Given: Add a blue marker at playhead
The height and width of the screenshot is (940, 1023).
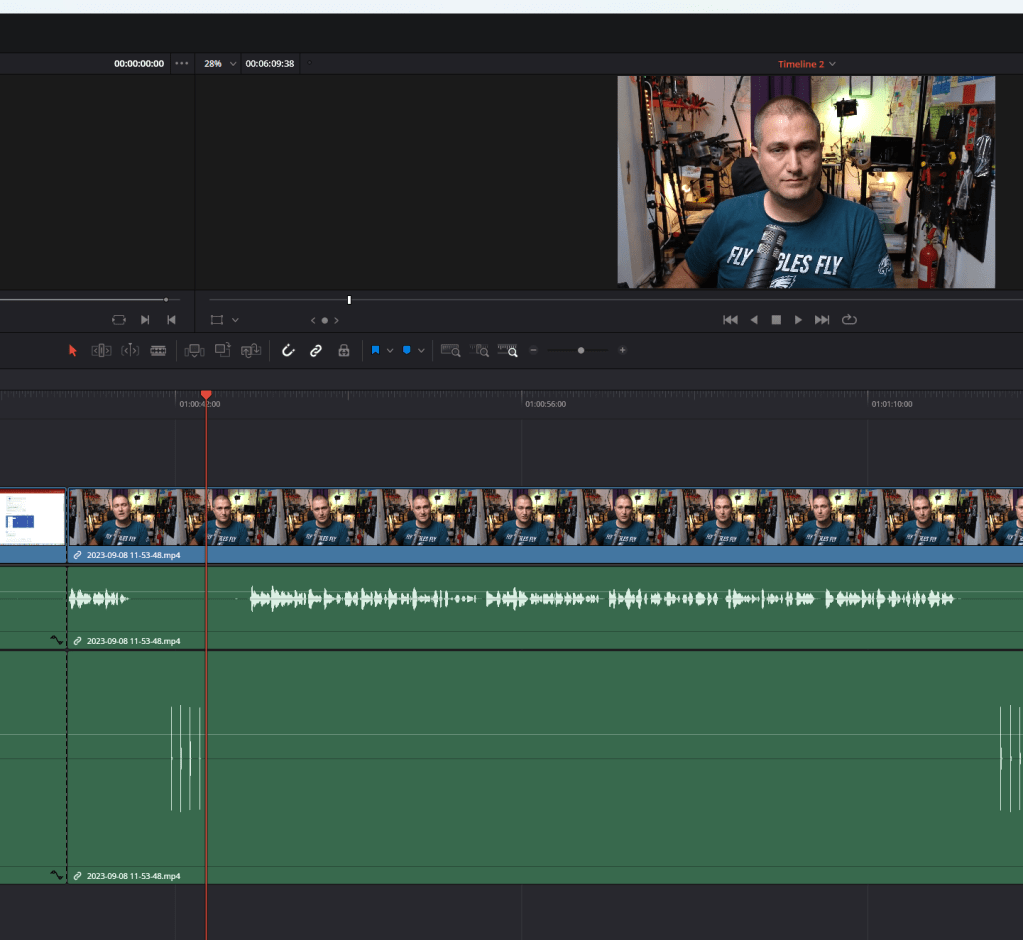Looking at the screenshot, I should (406, 350).
